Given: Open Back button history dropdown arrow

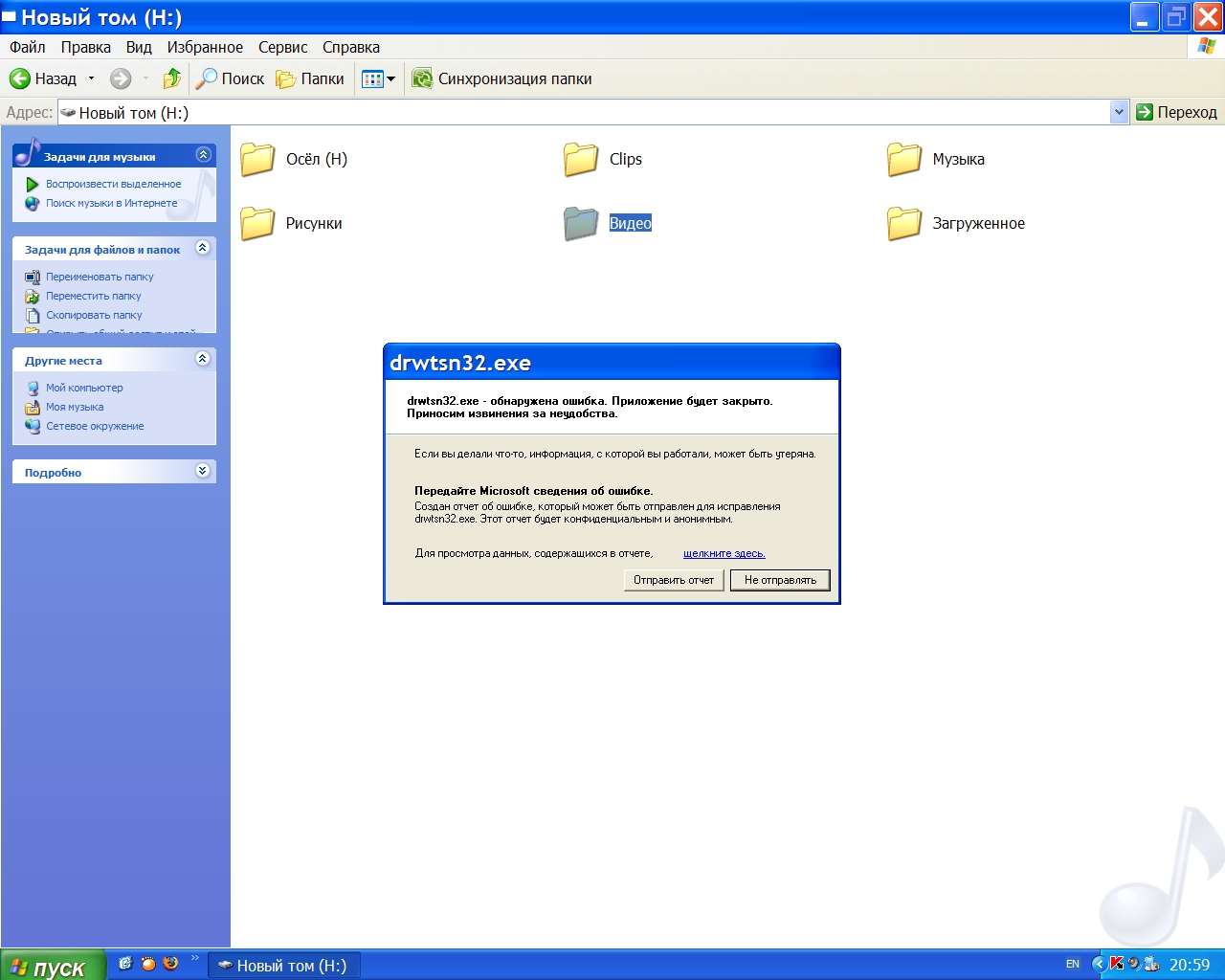Looking at the screenshot, I should 92,78.
